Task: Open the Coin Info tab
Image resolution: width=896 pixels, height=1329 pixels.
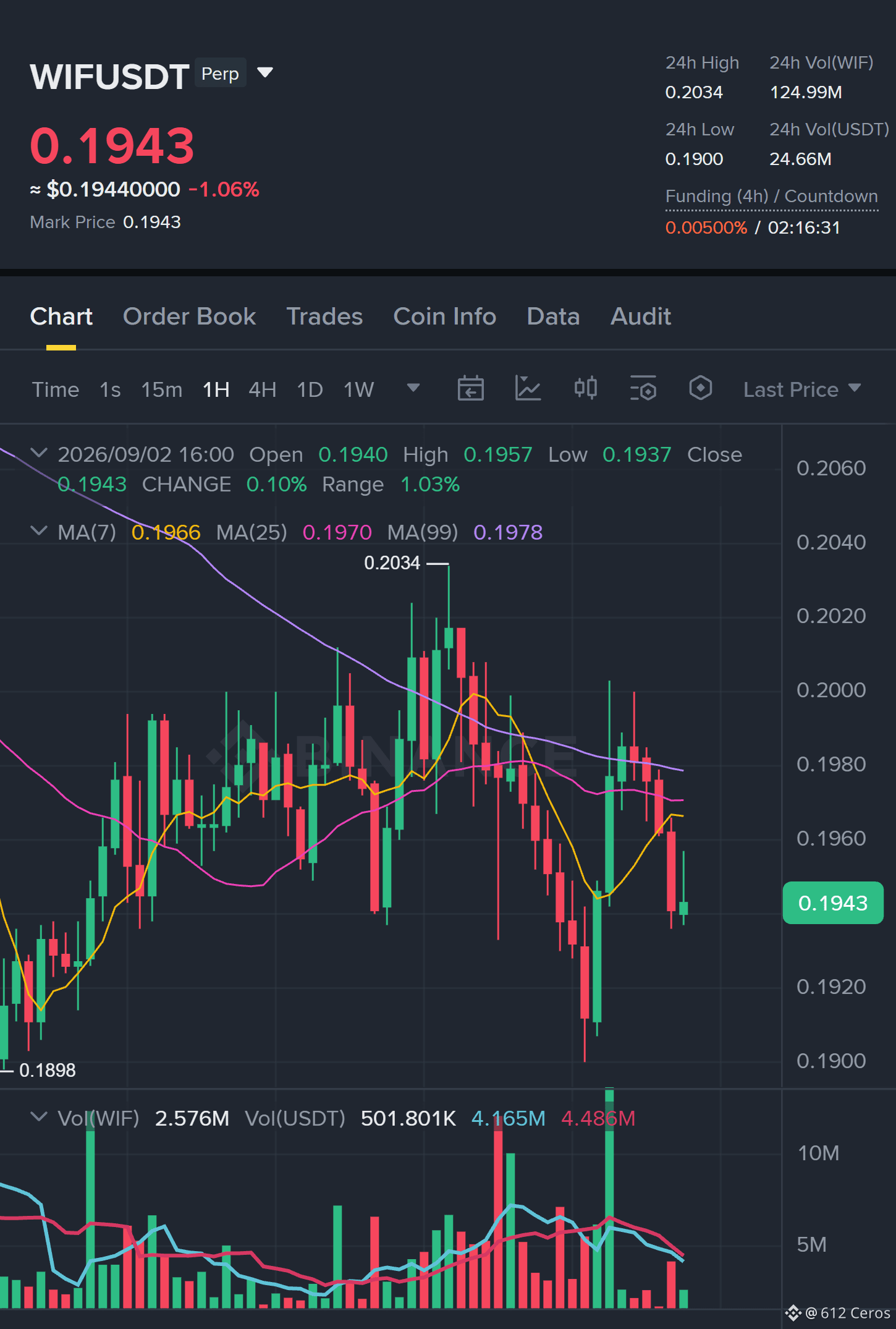Action: click(444, 316)
